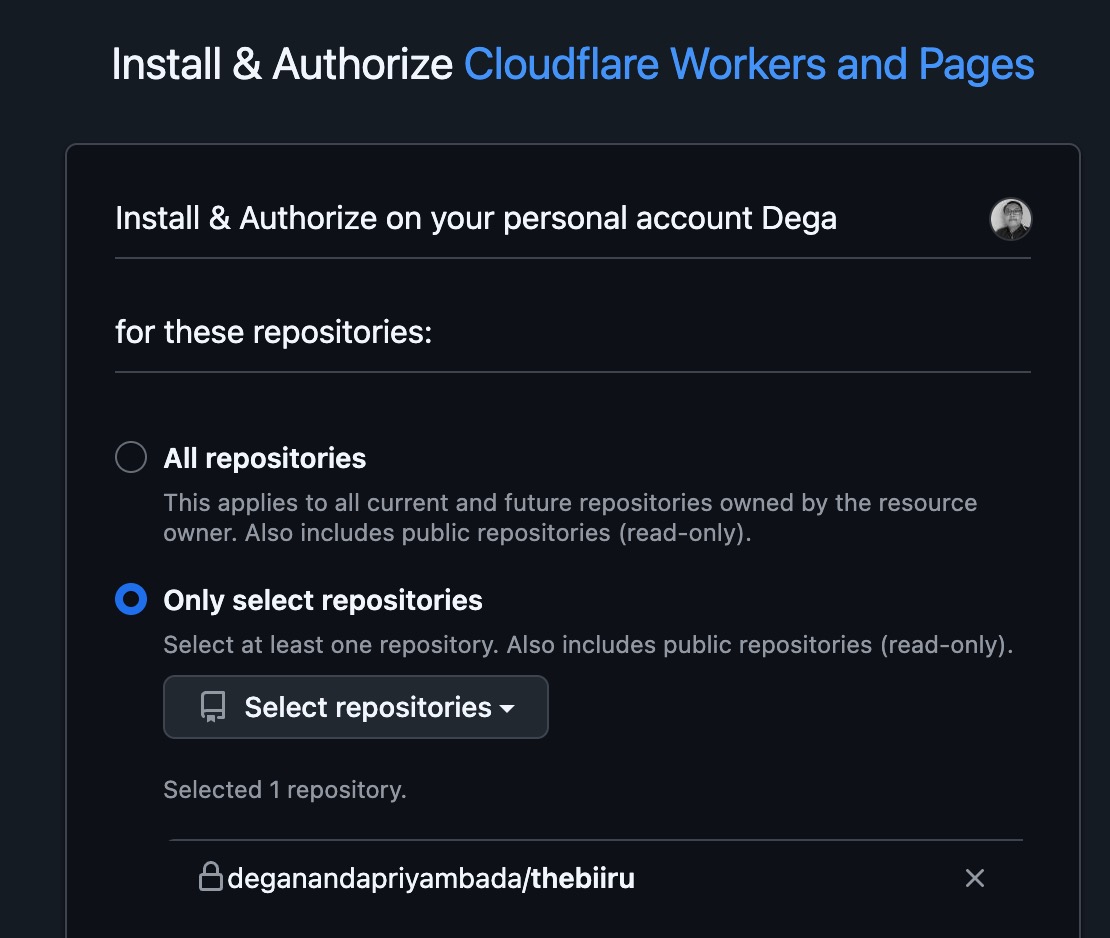Click the deganandapriyambada/thebiiru repository name
The image size is (1110, 938).
coord(431,878)
